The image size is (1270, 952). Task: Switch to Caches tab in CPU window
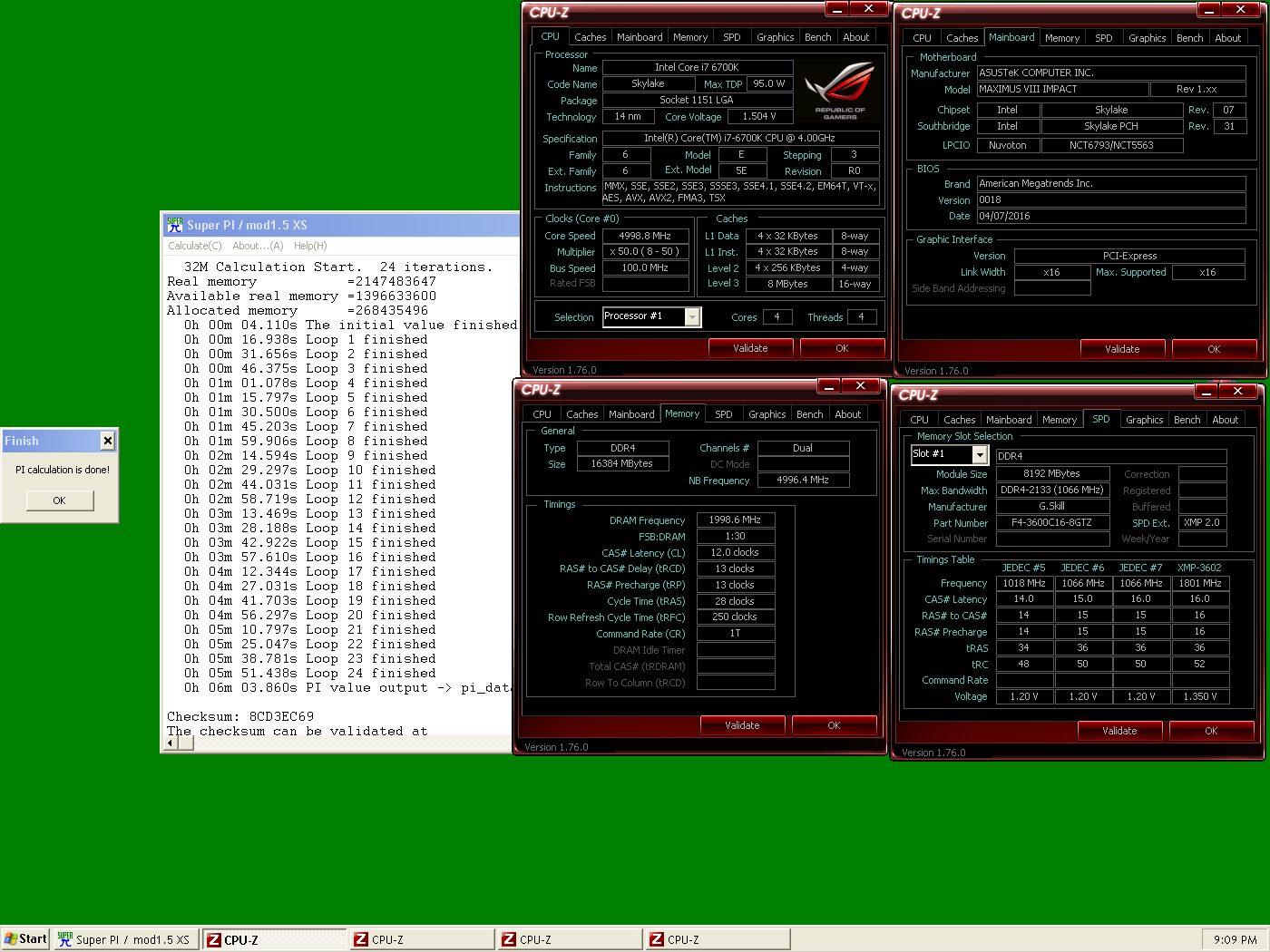coord(590,37)
